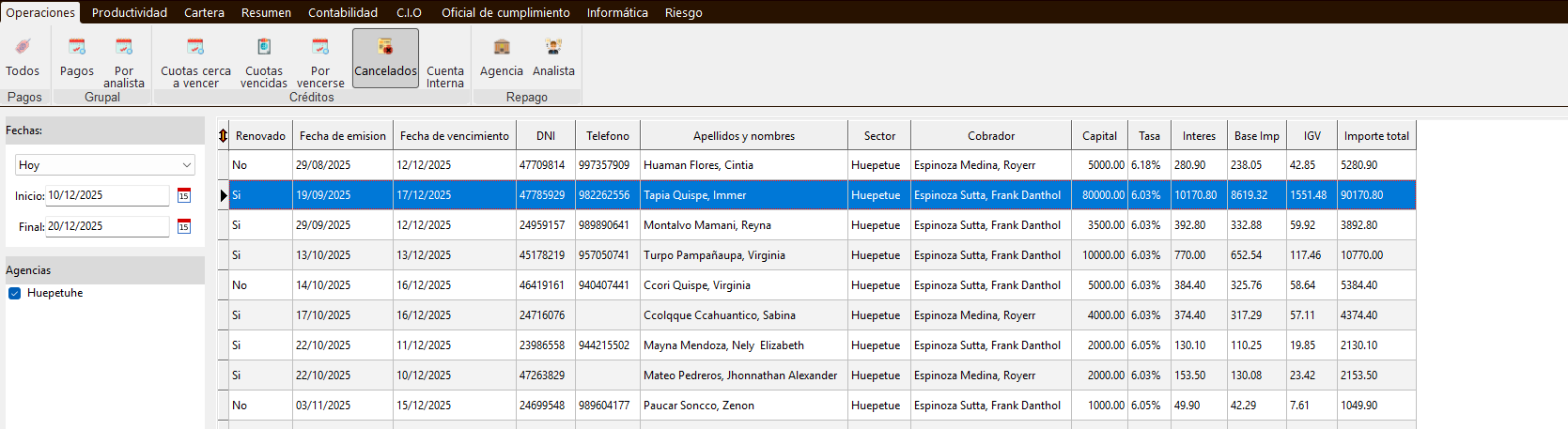Show the Cuotas vencidas list
Screen dimensions: 1568x429
[264, 58]
